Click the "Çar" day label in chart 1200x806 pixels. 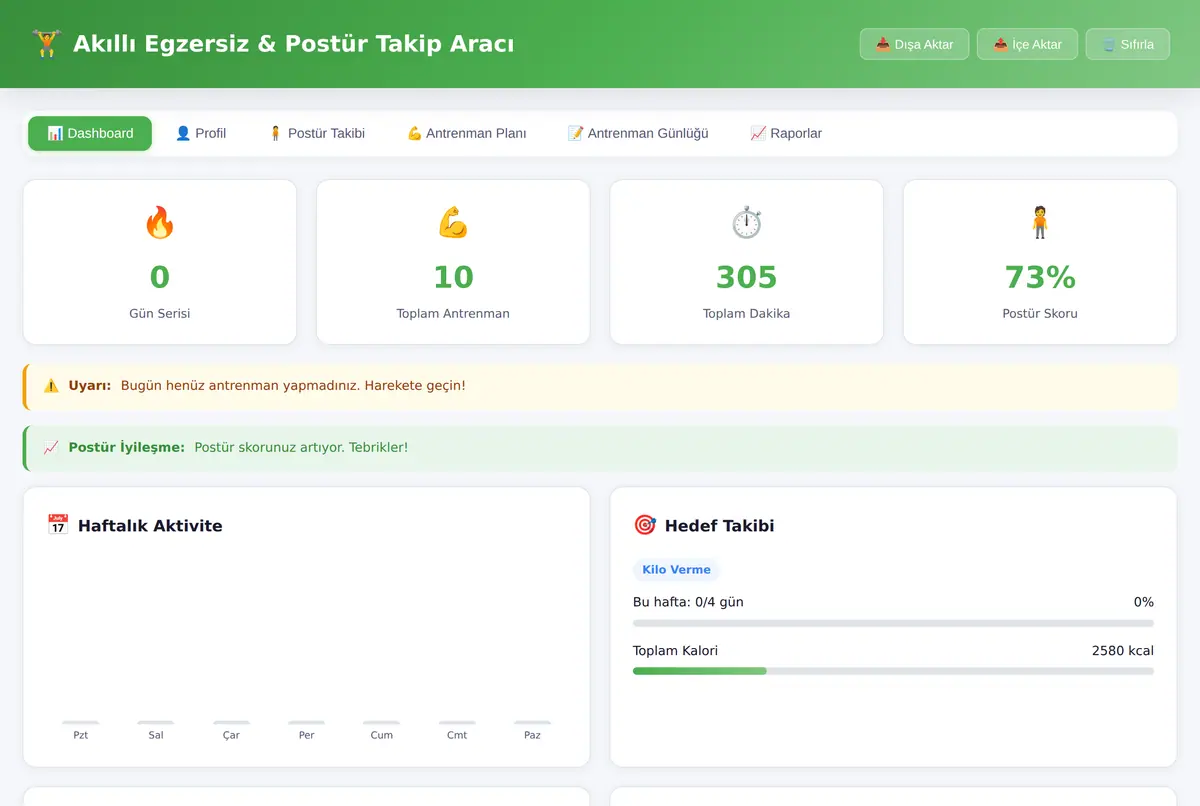(231, 735)
